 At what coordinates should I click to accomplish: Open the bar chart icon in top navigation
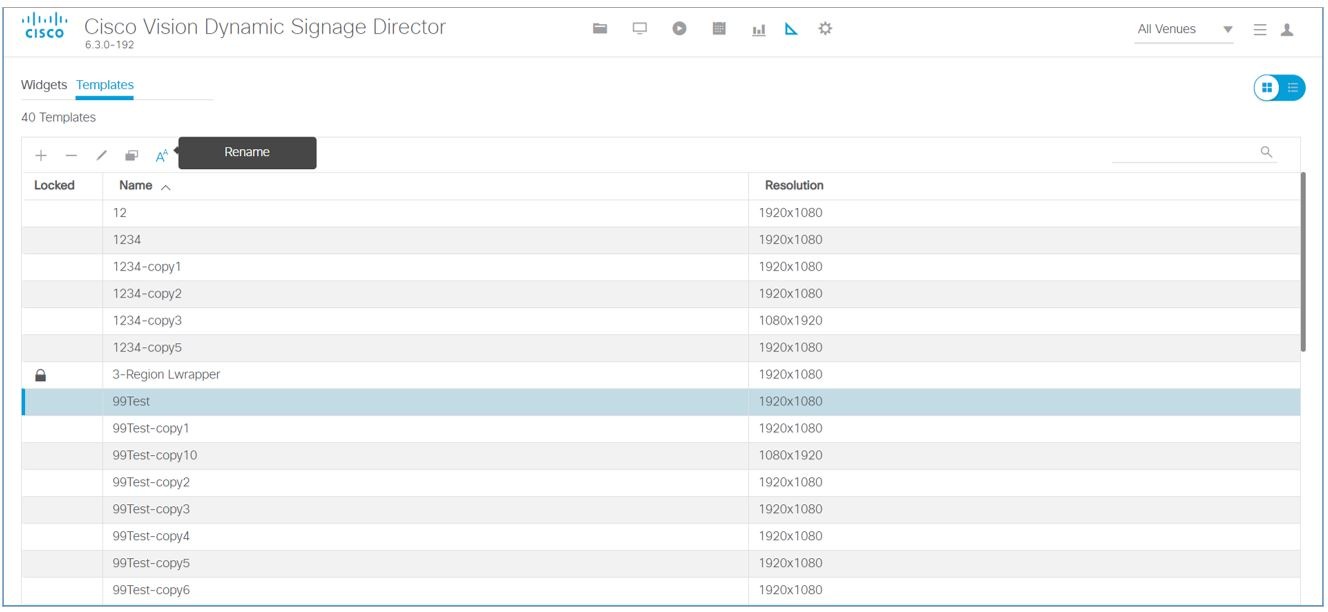[759, 30]
